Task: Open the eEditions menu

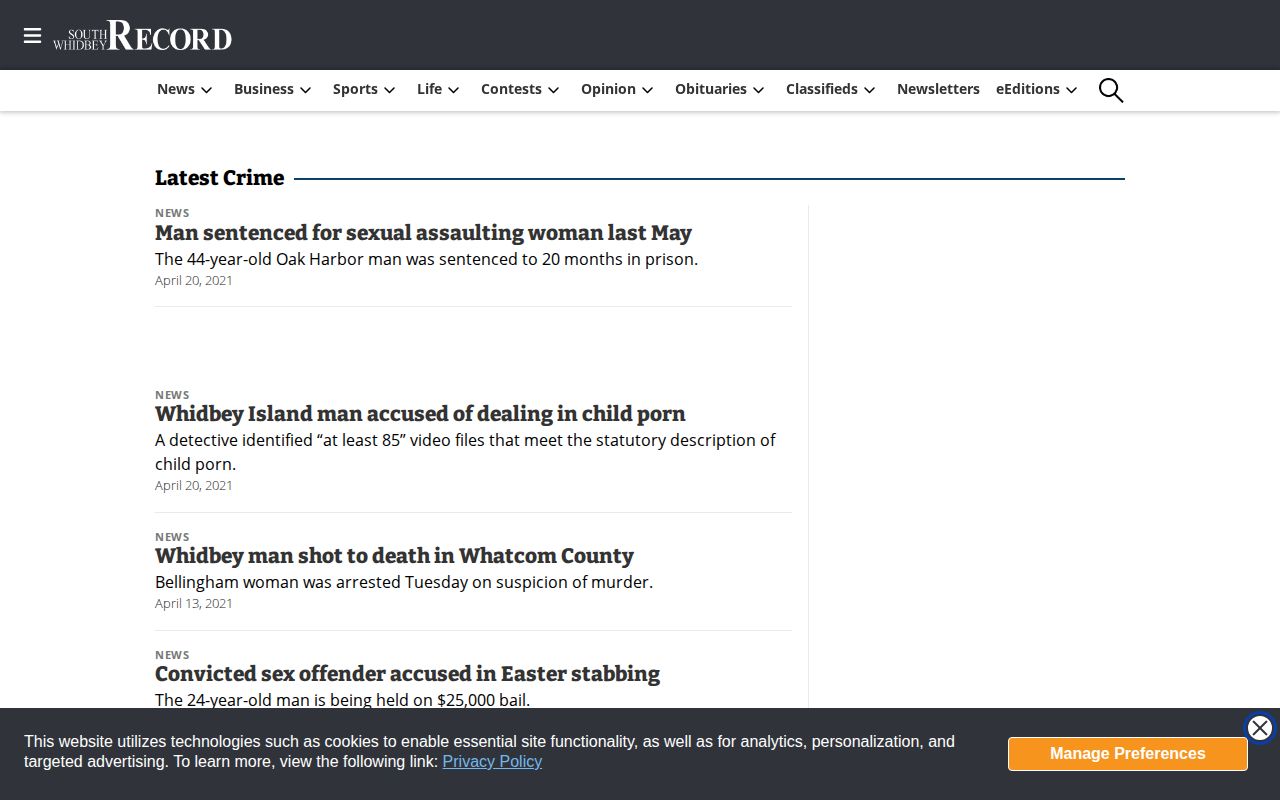Action: 1037,89
